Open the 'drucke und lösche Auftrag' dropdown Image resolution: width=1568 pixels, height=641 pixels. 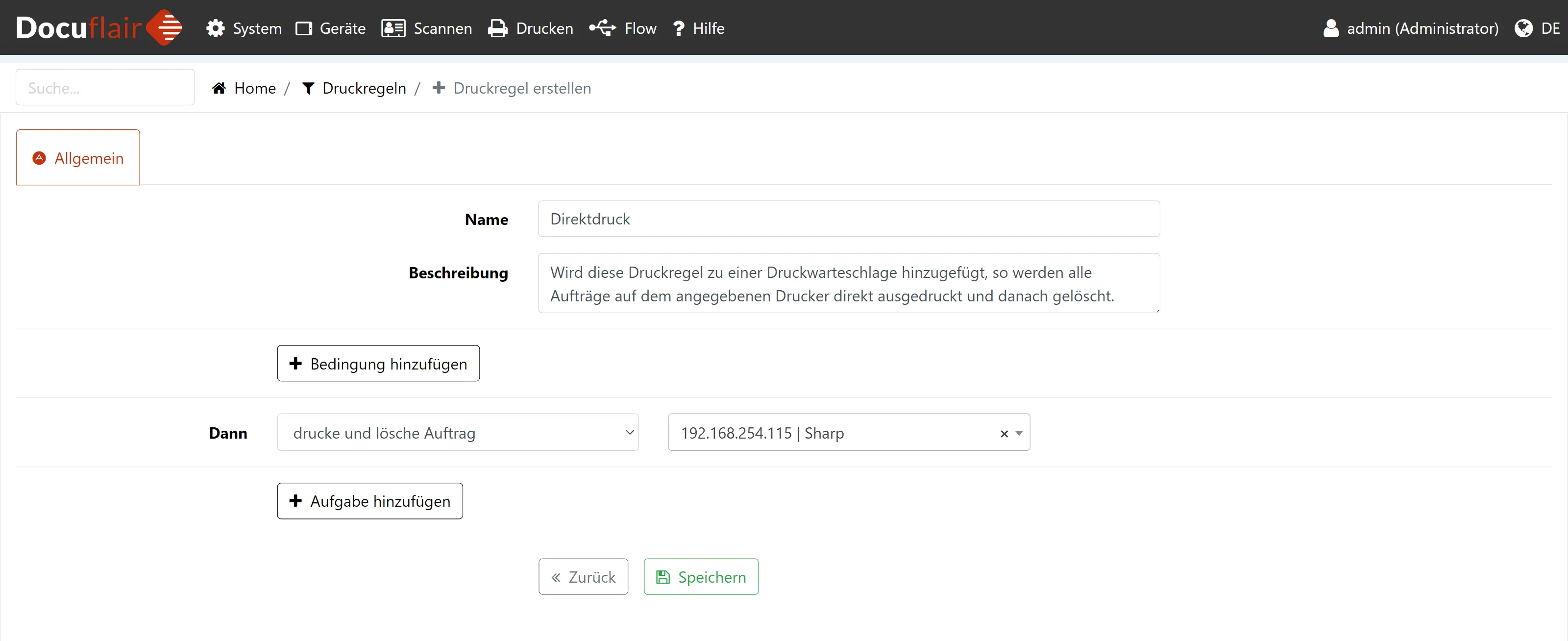tap(457, 433)
